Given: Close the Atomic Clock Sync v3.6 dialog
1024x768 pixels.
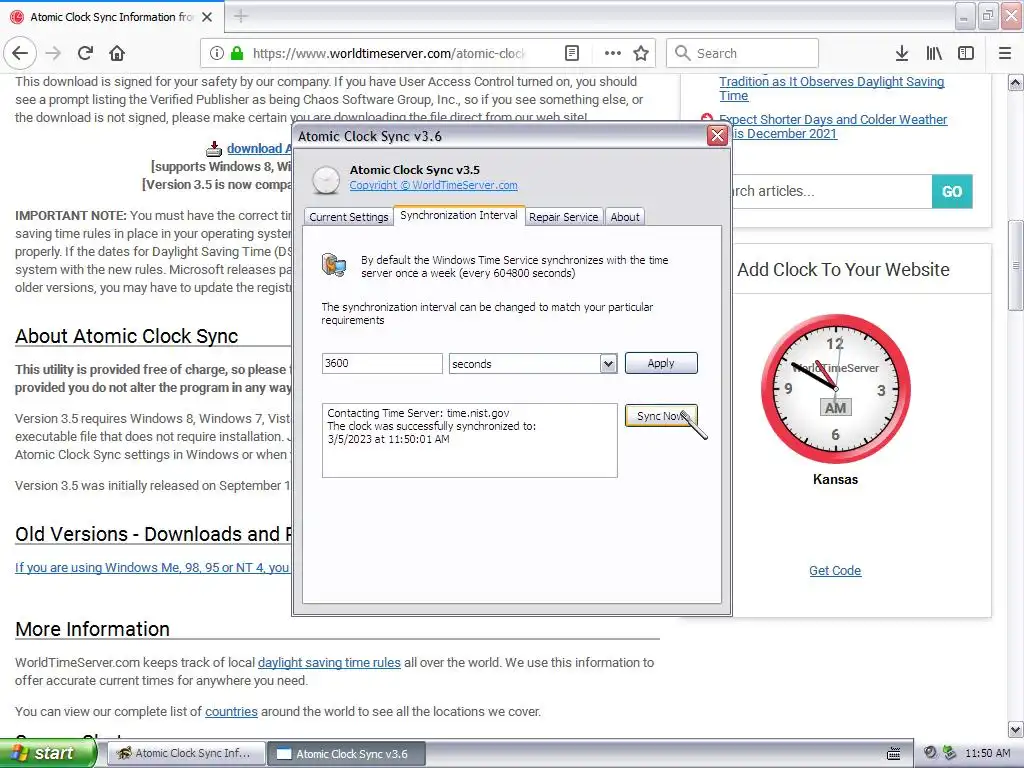Looking at the screenshot, I should [x=717, y=135].
